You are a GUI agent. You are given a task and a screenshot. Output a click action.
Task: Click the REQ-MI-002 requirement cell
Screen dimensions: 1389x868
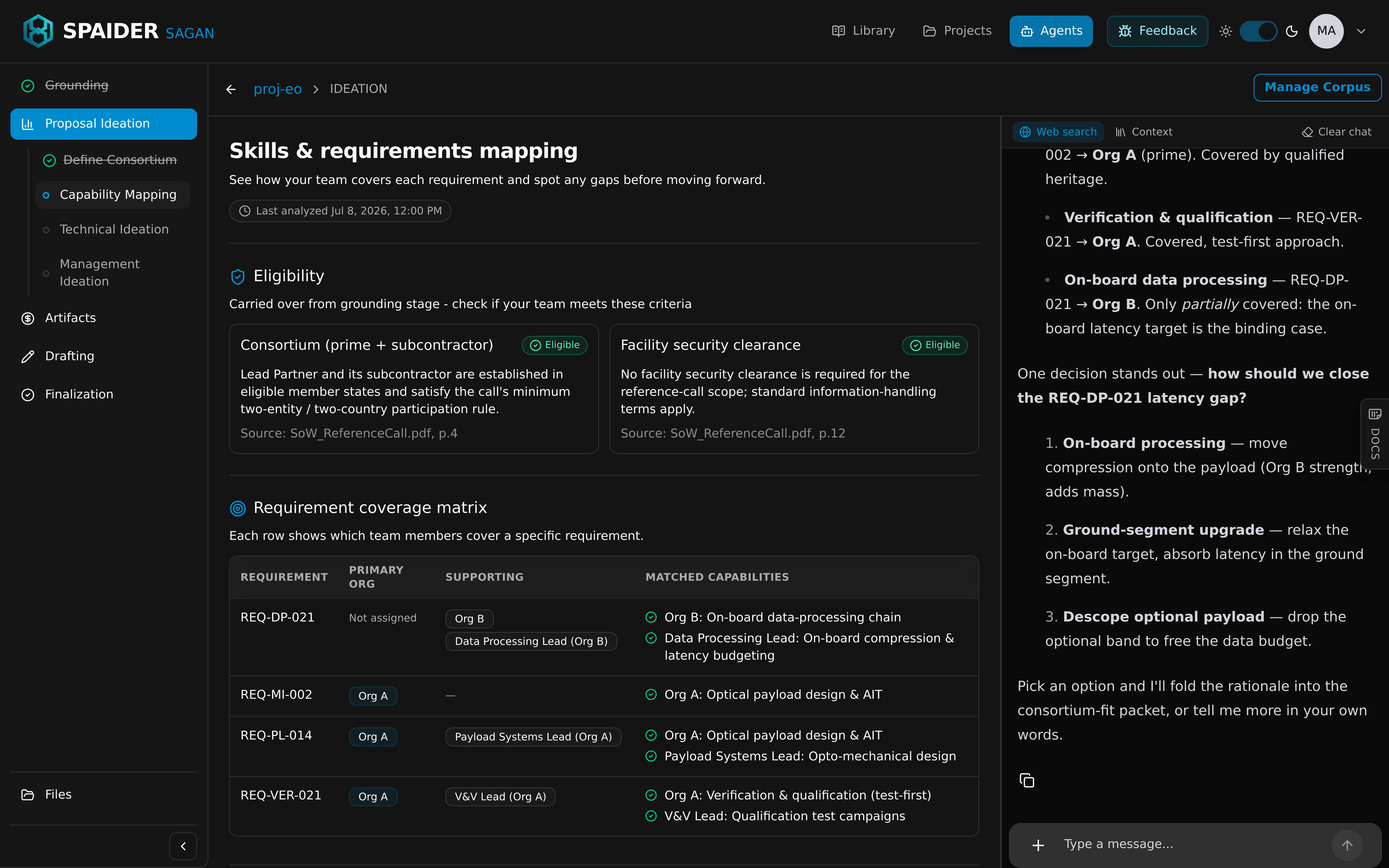[277, 695]
